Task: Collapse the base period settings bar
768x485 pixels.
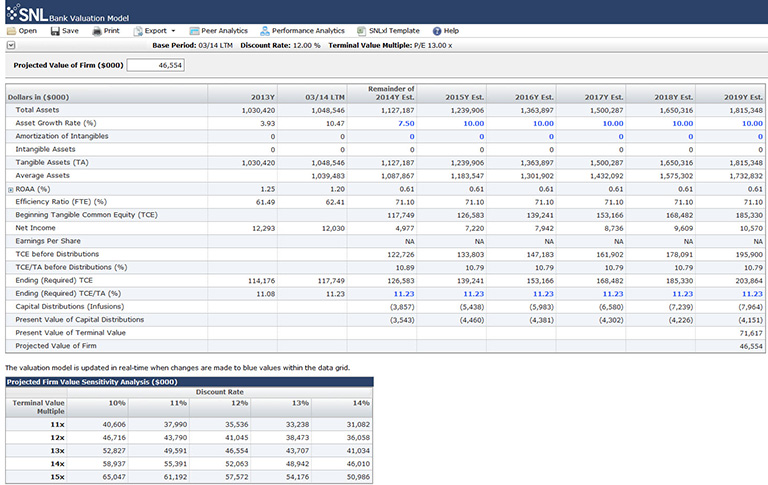Action: [x=10, y=45]
